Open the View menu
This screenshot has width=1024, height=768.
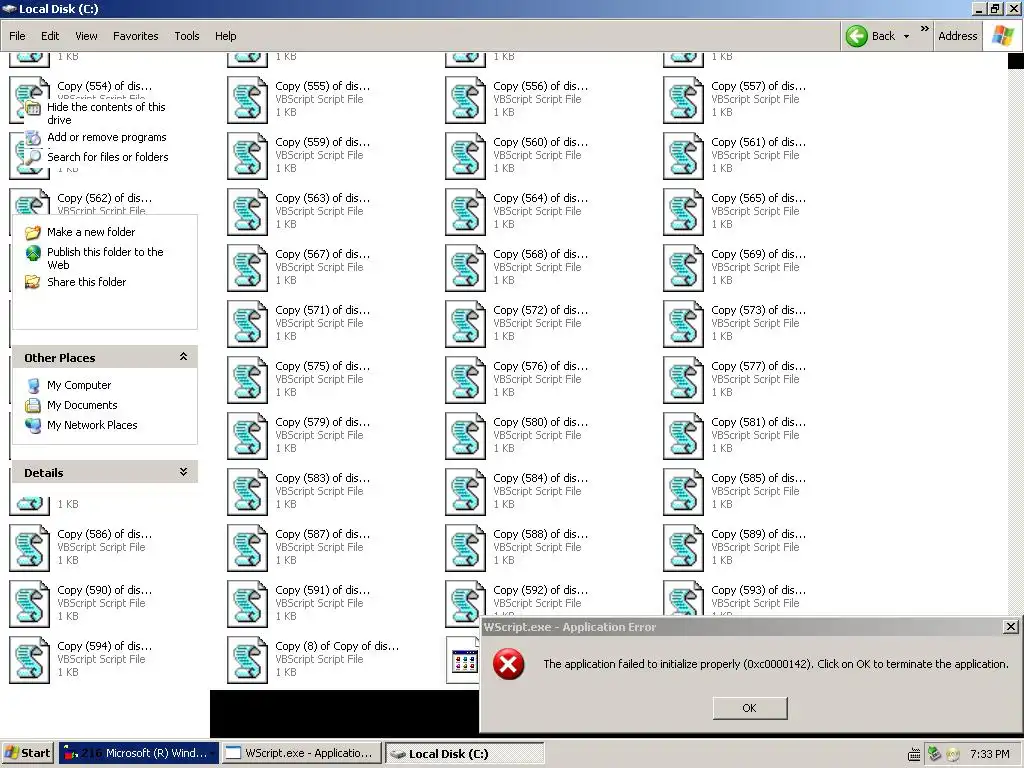pos(86,36)
